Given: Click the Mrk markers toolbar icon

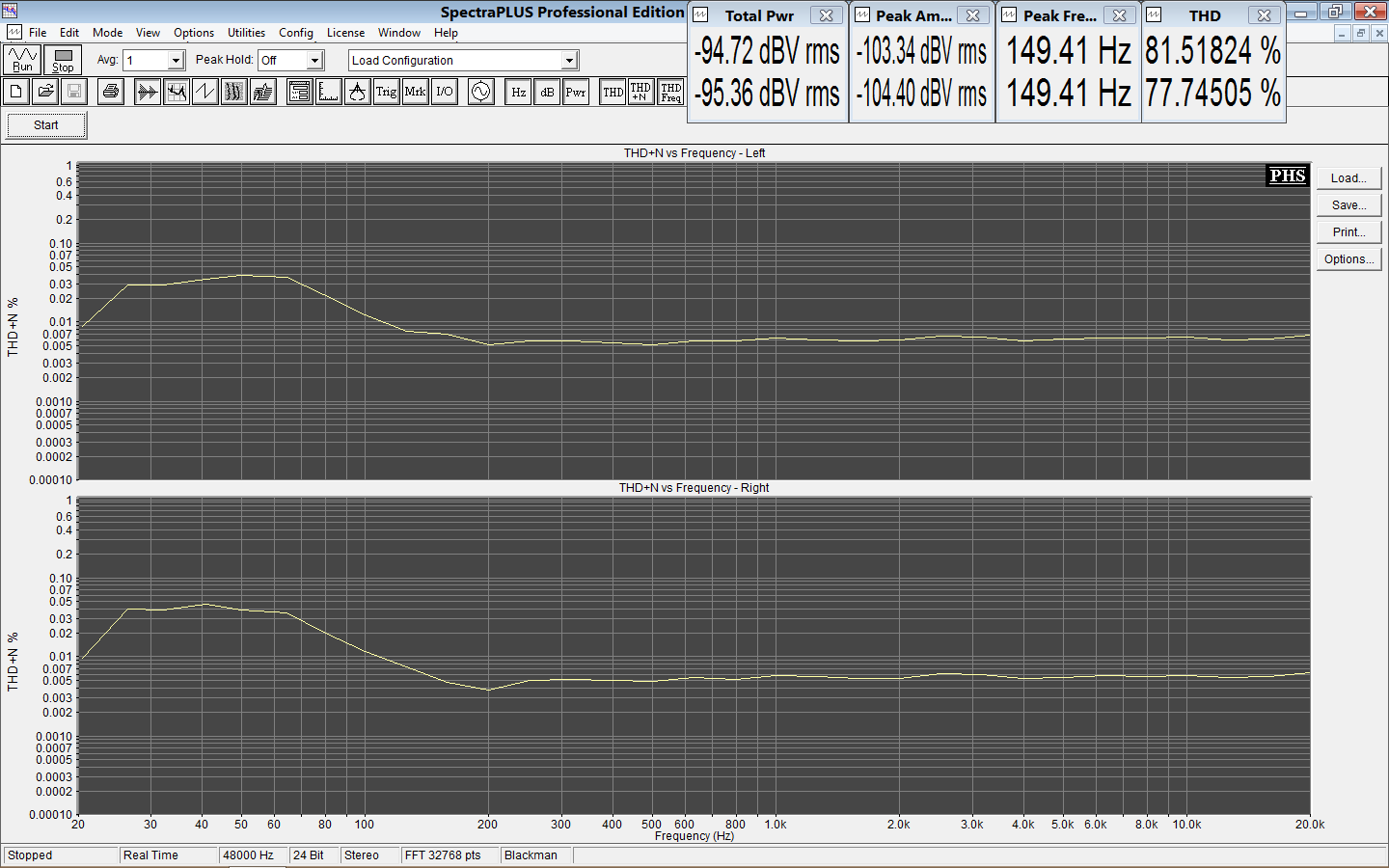Looking at the screenshot, I should tap(415, 92).
